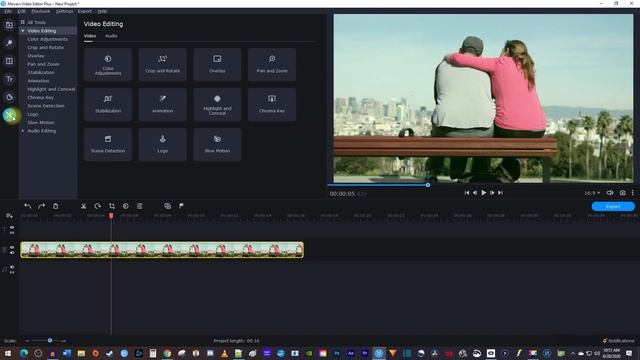
Task: Open the More Tools sidebar icon
Action: 10,116
